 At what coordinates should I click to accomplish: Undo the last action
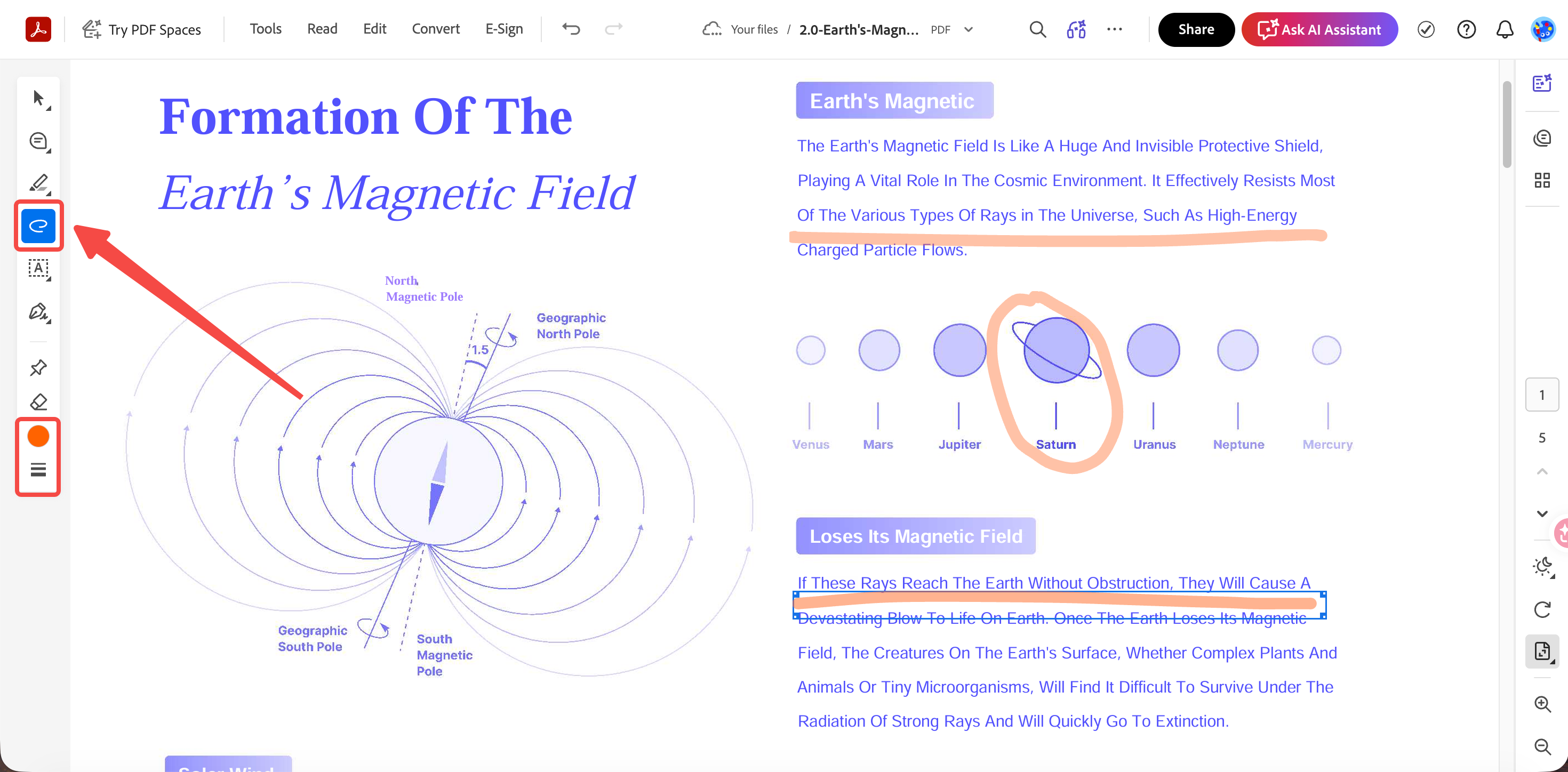(571, 29)
